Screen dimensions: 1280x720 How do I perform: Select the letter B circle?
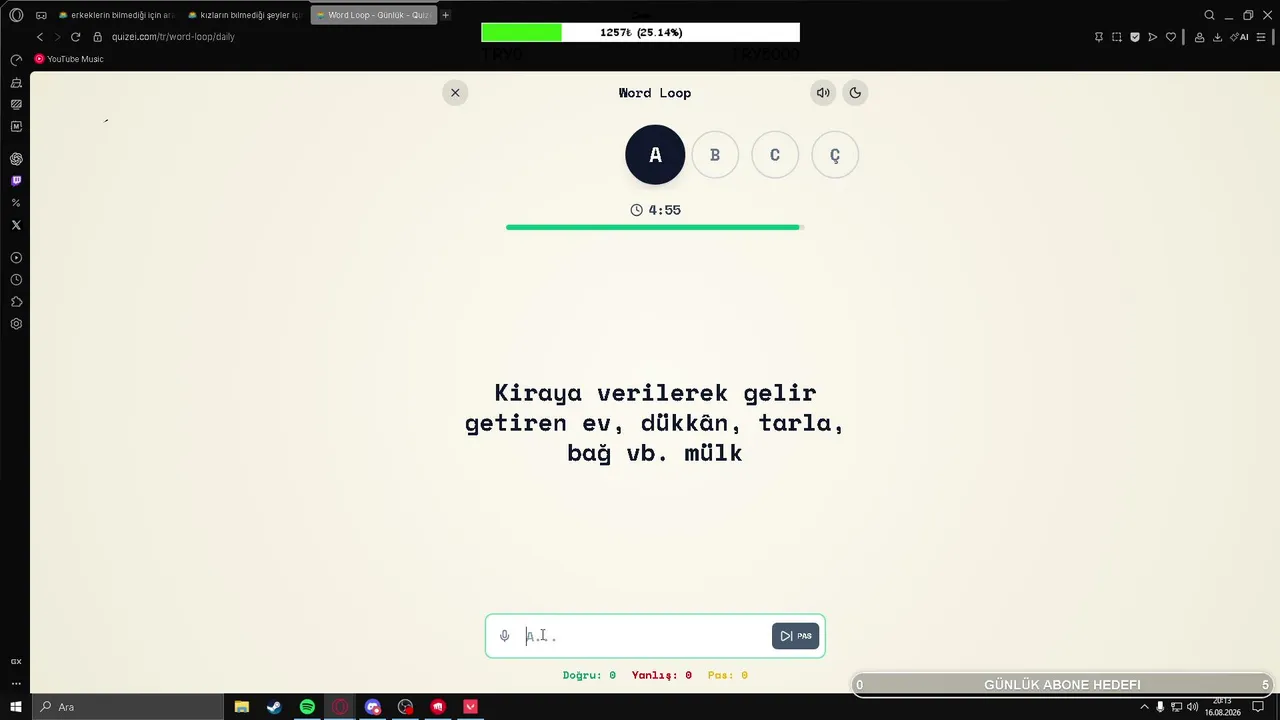[x=715, y=155]
